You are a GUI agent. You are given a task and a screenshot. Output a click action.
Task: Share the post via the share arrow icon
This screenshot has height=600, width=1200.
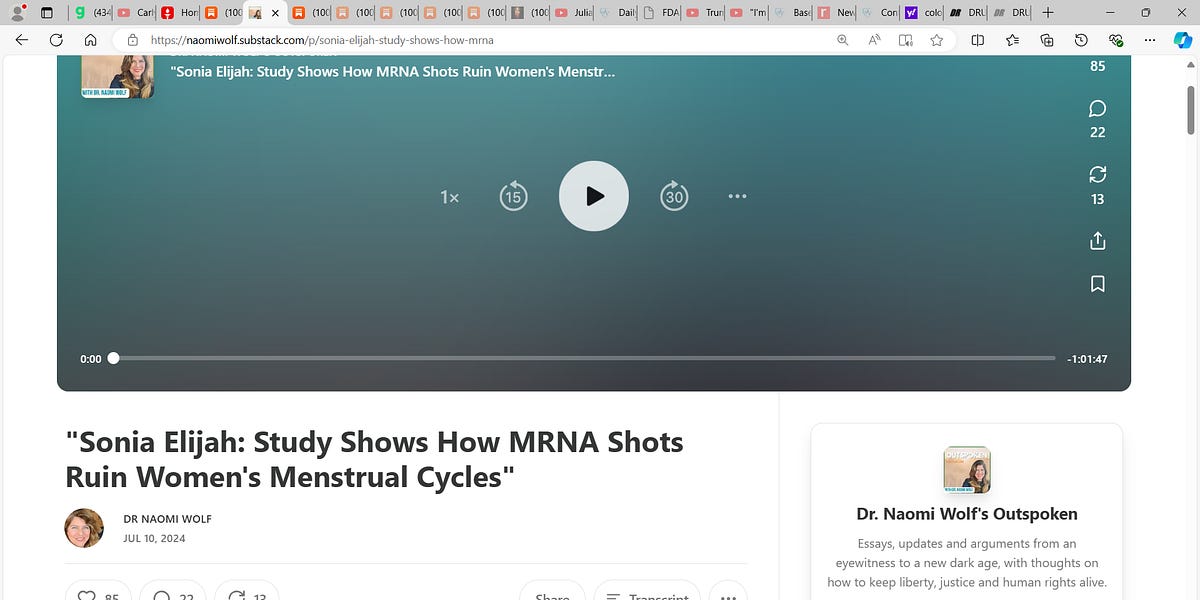1097,240
